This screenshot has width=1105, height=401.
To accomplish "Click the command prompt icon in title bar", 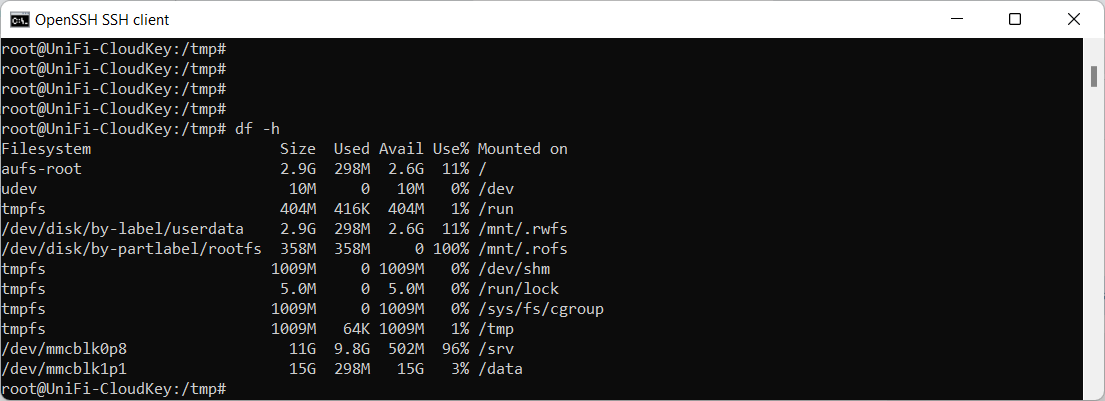I will 19,19.
